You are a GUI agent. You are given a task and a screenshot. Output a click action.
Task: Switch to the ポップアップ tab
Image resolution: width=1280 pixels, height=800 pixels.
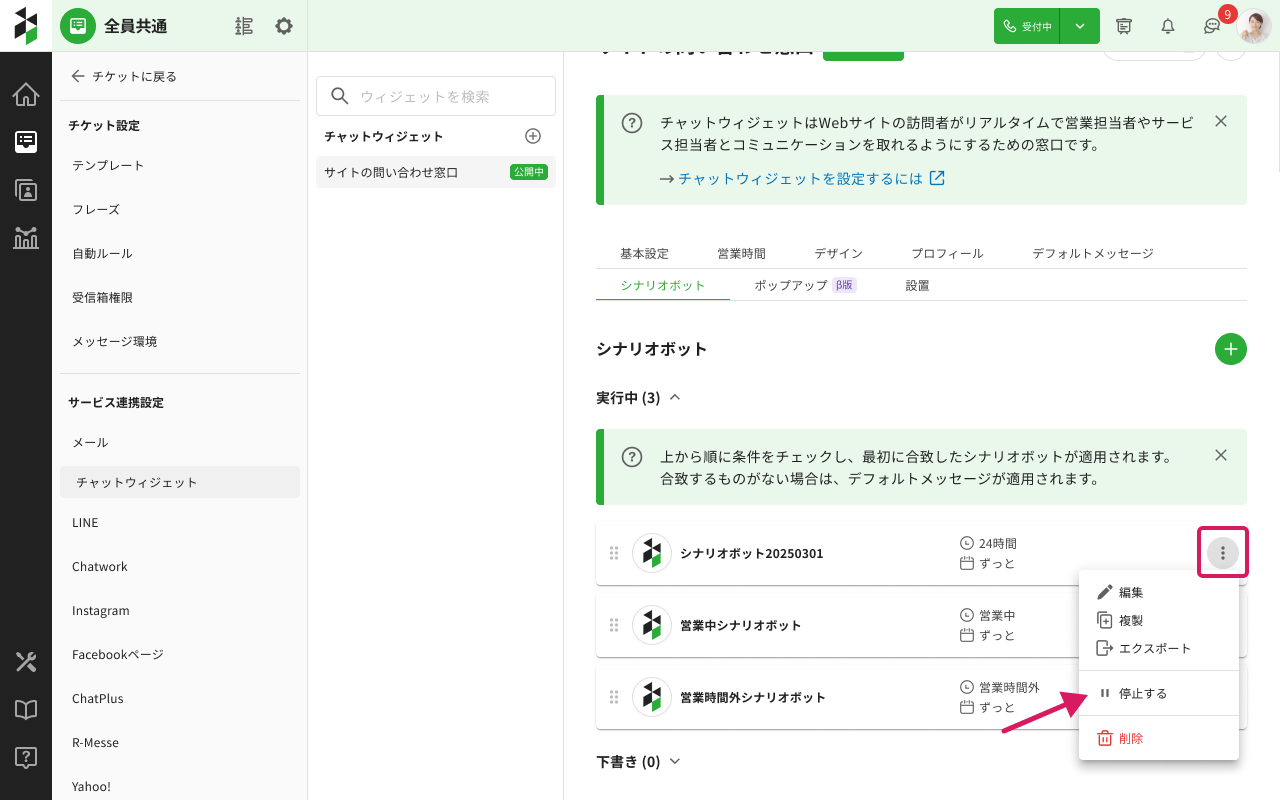click(x=790, y=285)
